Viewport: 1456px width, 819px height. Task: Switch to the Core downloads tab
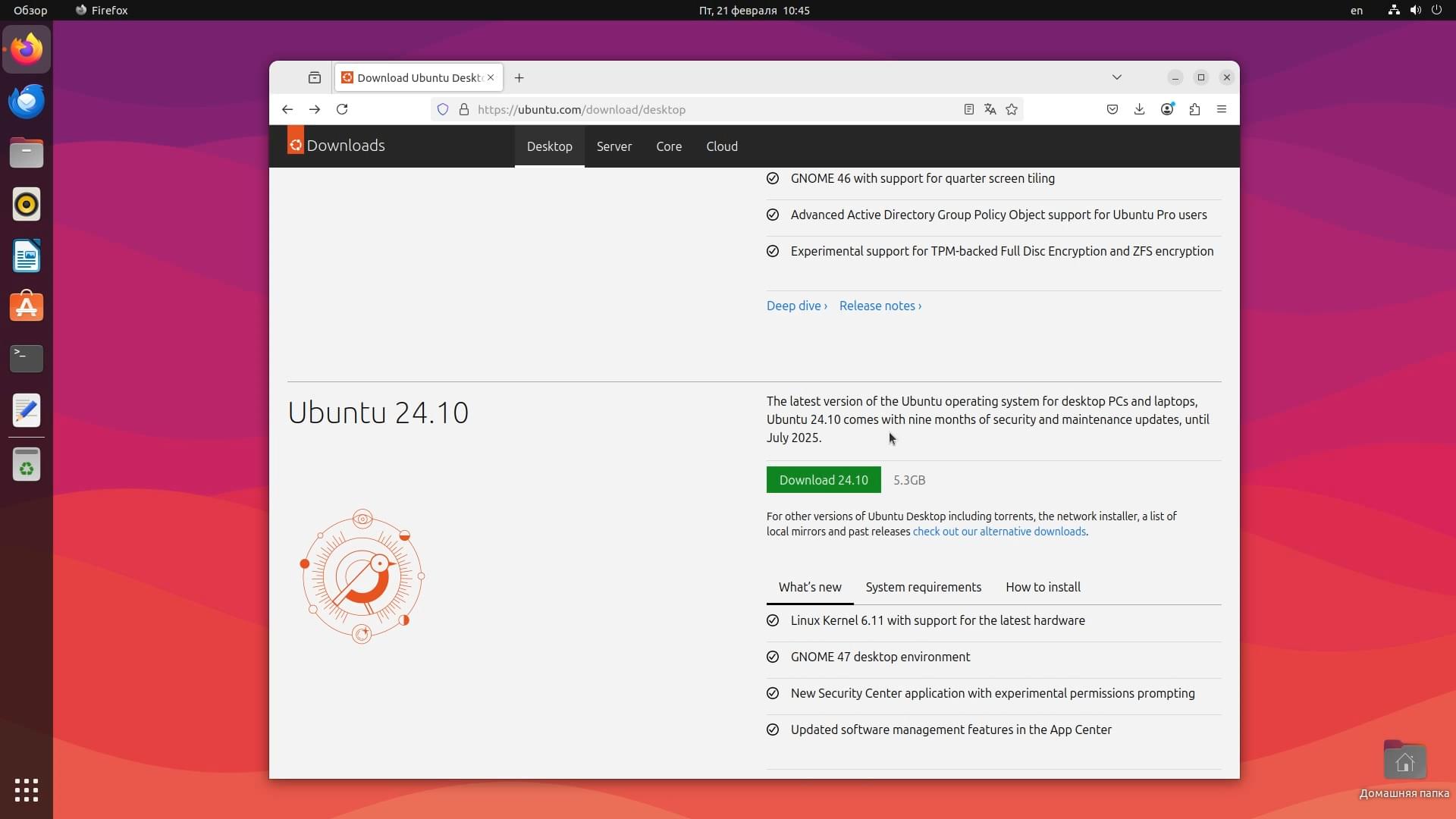[x=669, y=146]
